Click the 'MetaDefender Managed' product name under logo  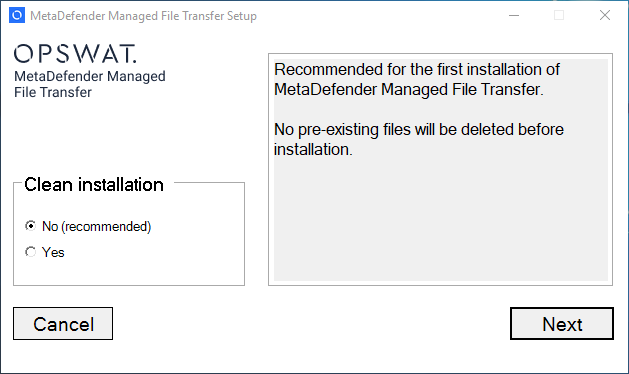coord(90,76)
